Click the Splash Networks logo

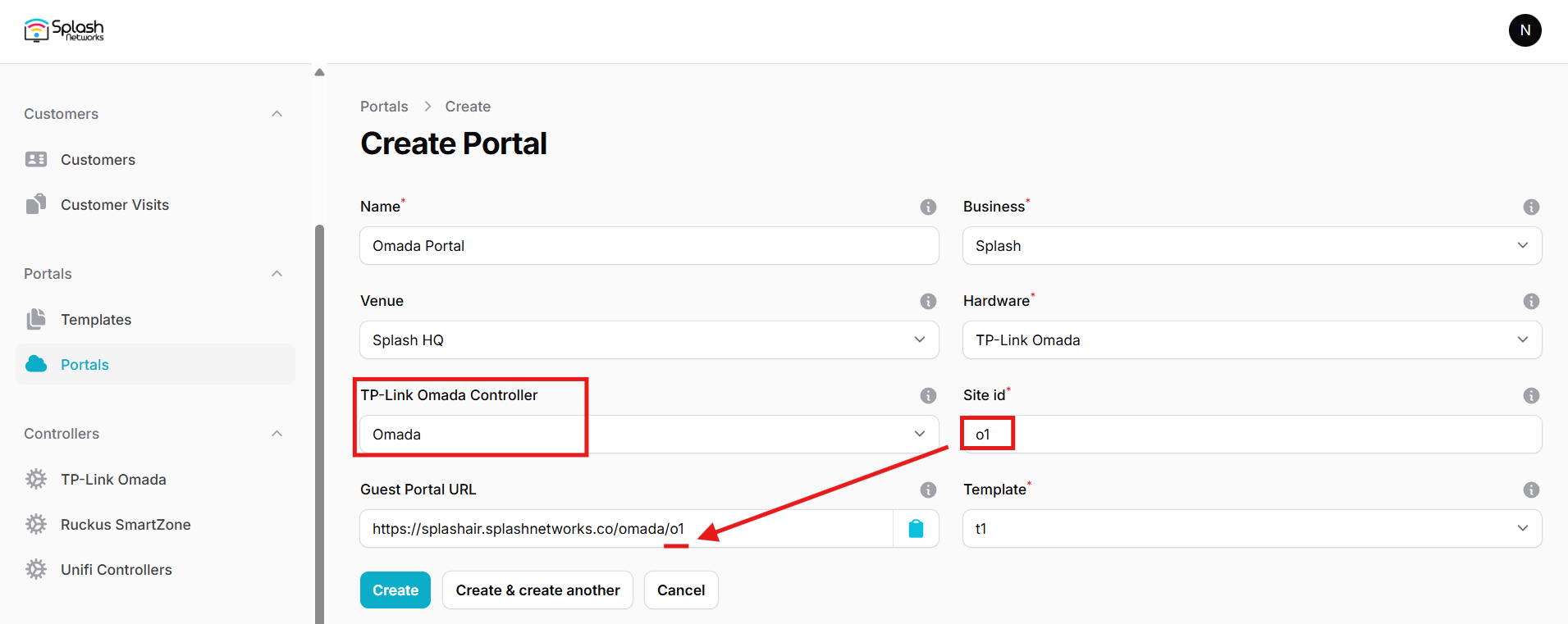pyautogui.click(x=64, y=30)
